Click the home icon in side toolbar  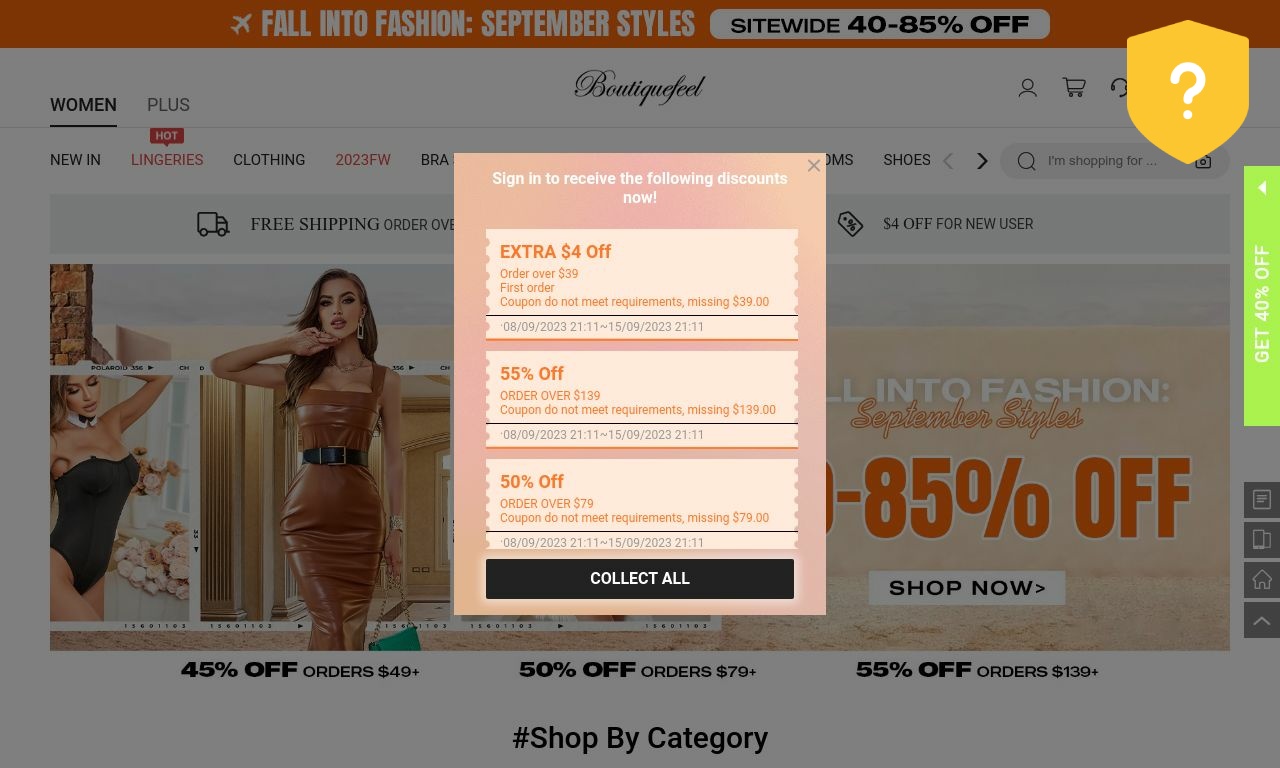point(1262,580)
